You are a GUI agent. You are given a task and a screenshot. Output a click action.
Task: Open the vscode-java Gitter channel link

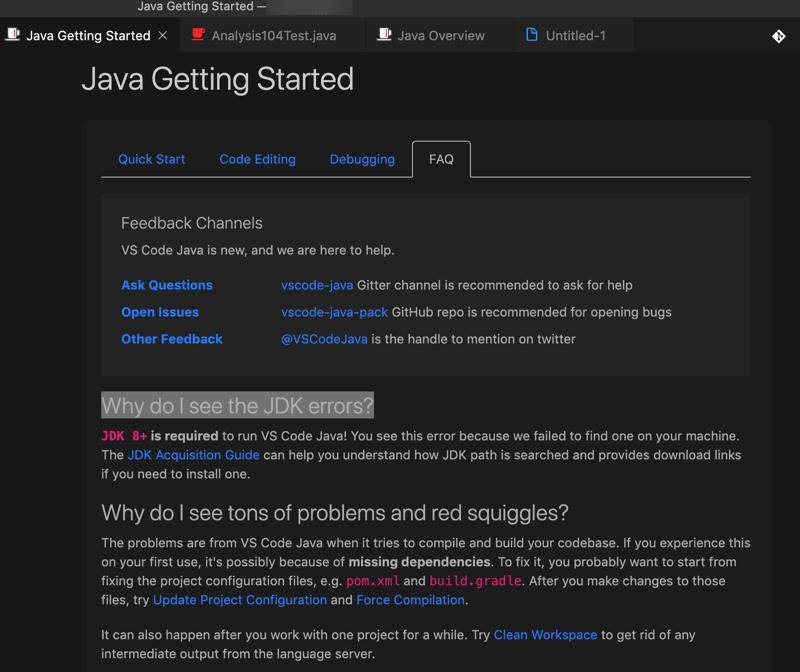[317, 285]
